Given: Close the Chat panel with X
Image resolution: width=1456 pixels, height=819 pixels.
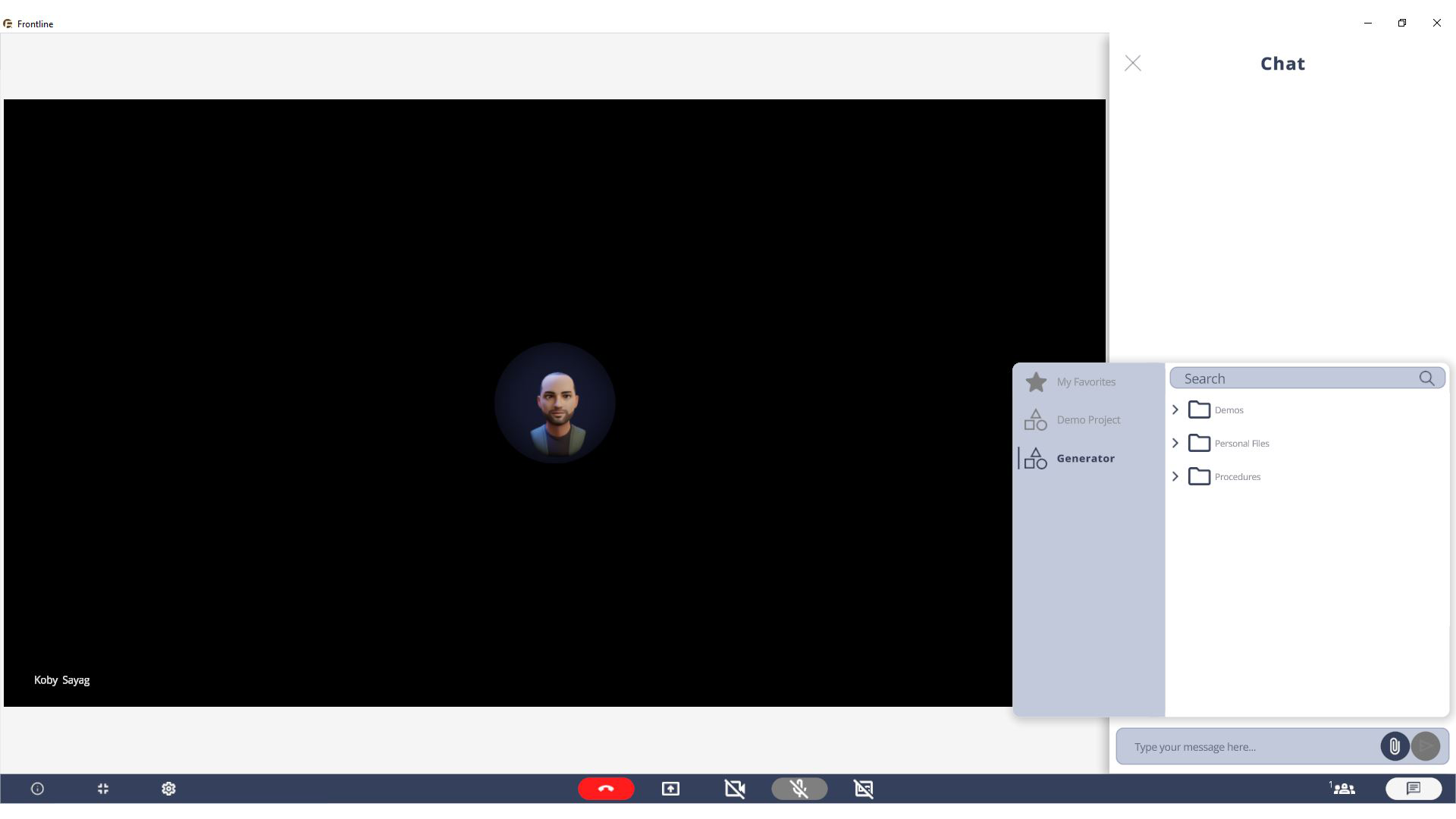Looking at the screenshot, I should pyautogui.click(x=1133, y=63).
